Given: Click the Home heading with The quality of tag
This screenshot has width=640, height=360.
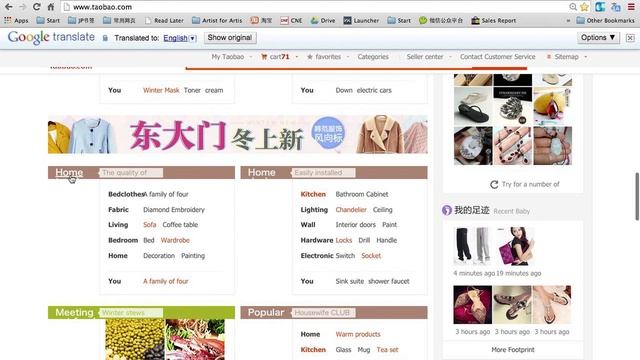Looking at the screenshot, I should 69,172.
